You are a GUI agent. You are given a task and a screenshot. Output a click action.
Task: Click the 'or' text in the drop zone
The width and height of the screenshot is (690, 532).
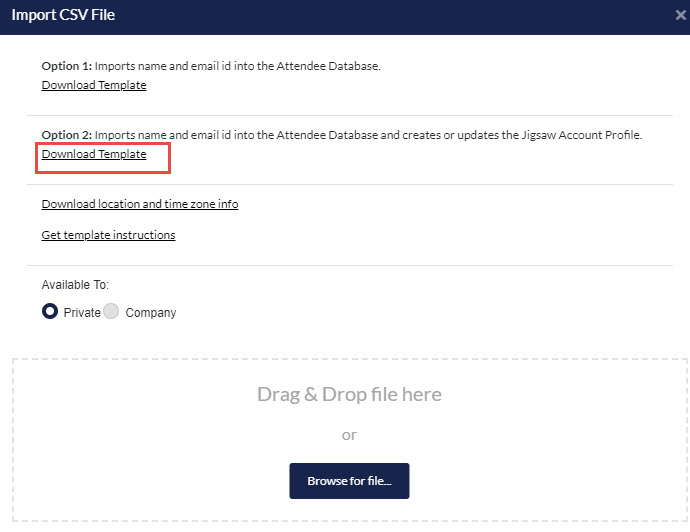tap(349, 435)
